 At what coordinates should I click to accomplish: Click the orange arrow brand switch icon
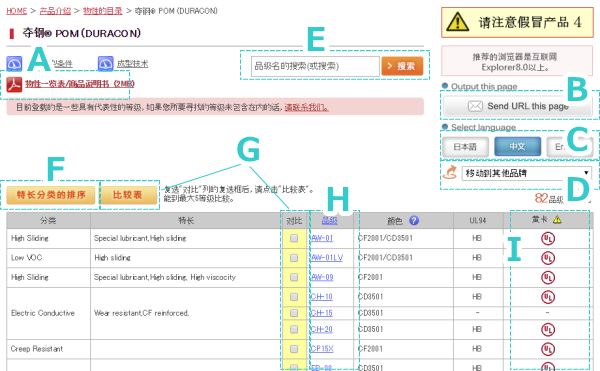click(450, 172)
